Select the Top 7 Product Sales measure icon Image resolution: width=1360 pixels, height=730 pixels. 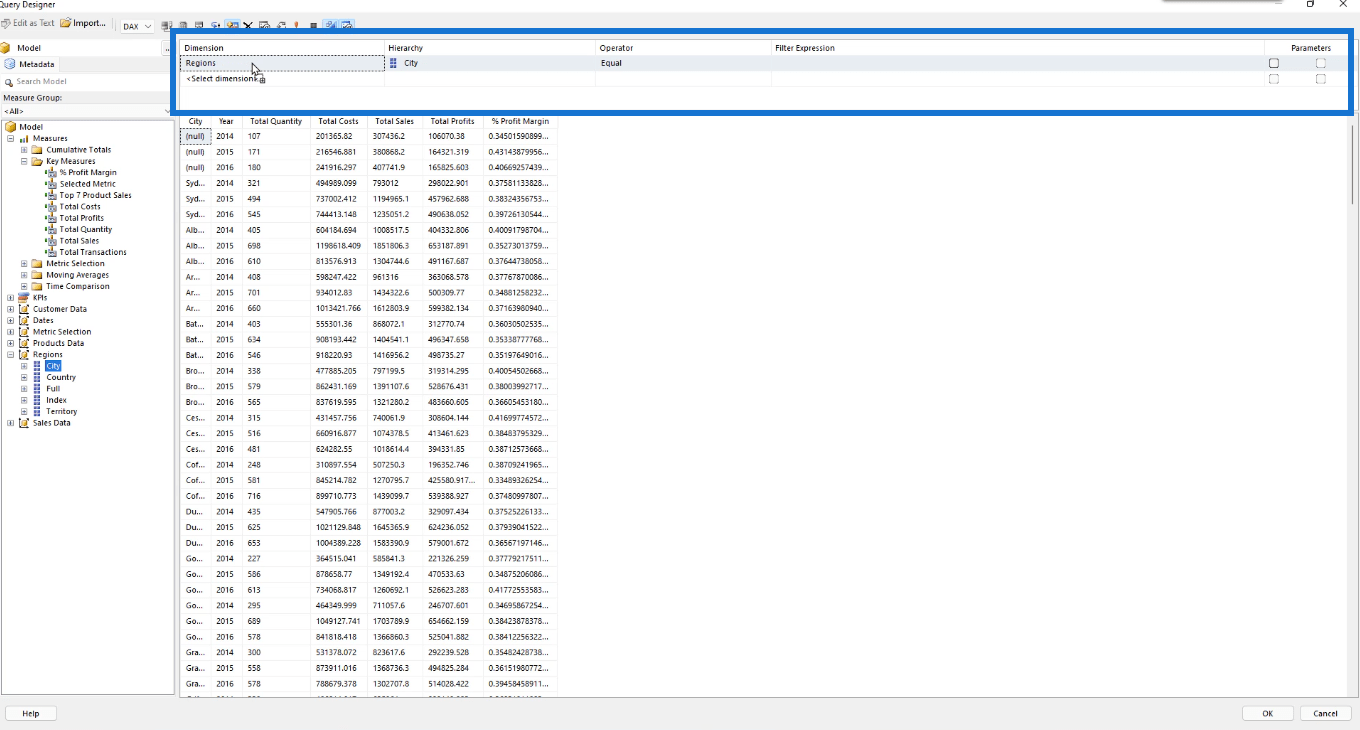click(51, 195)
